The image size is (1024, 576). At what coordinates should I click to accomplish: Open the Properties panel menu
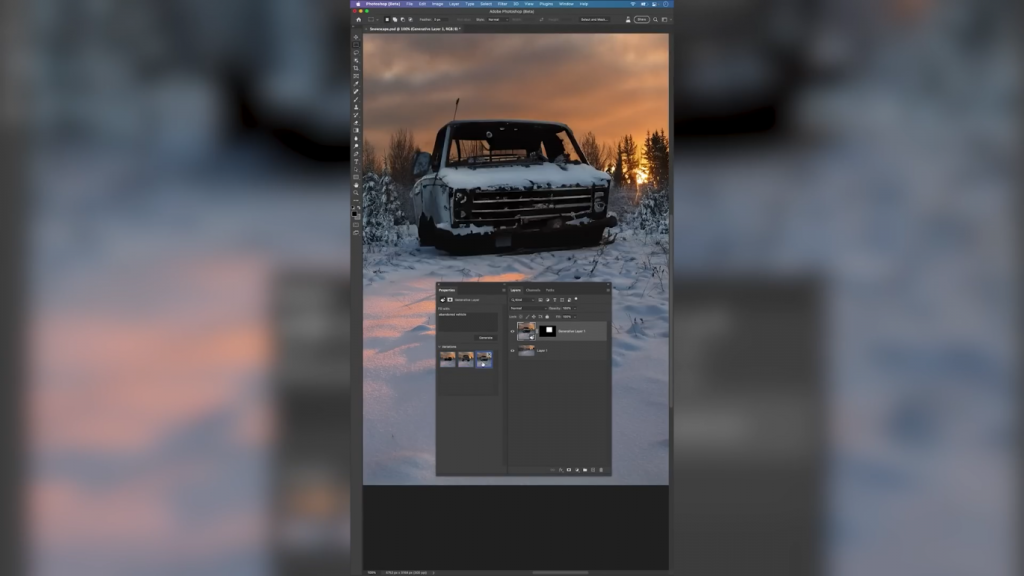tap(504, 290)
